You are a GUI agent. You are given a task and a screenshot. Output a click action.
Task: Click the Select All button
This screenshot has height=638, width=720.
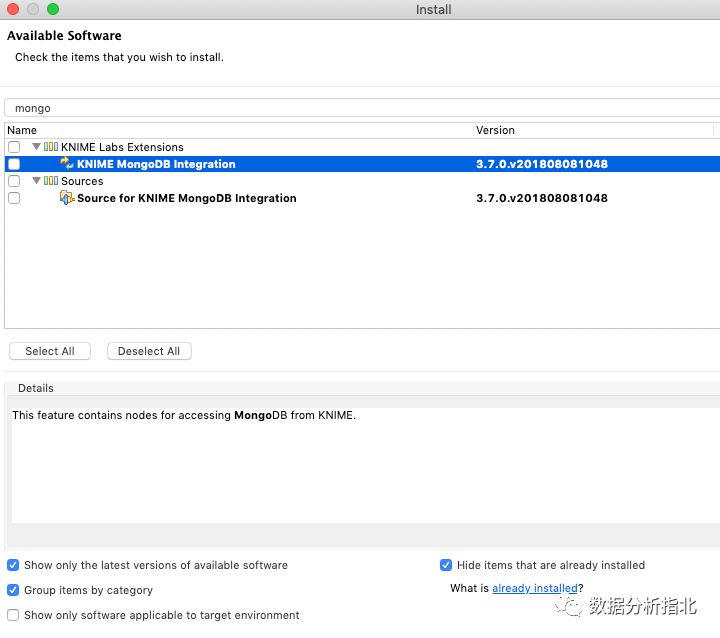click(x=50, y=351)
